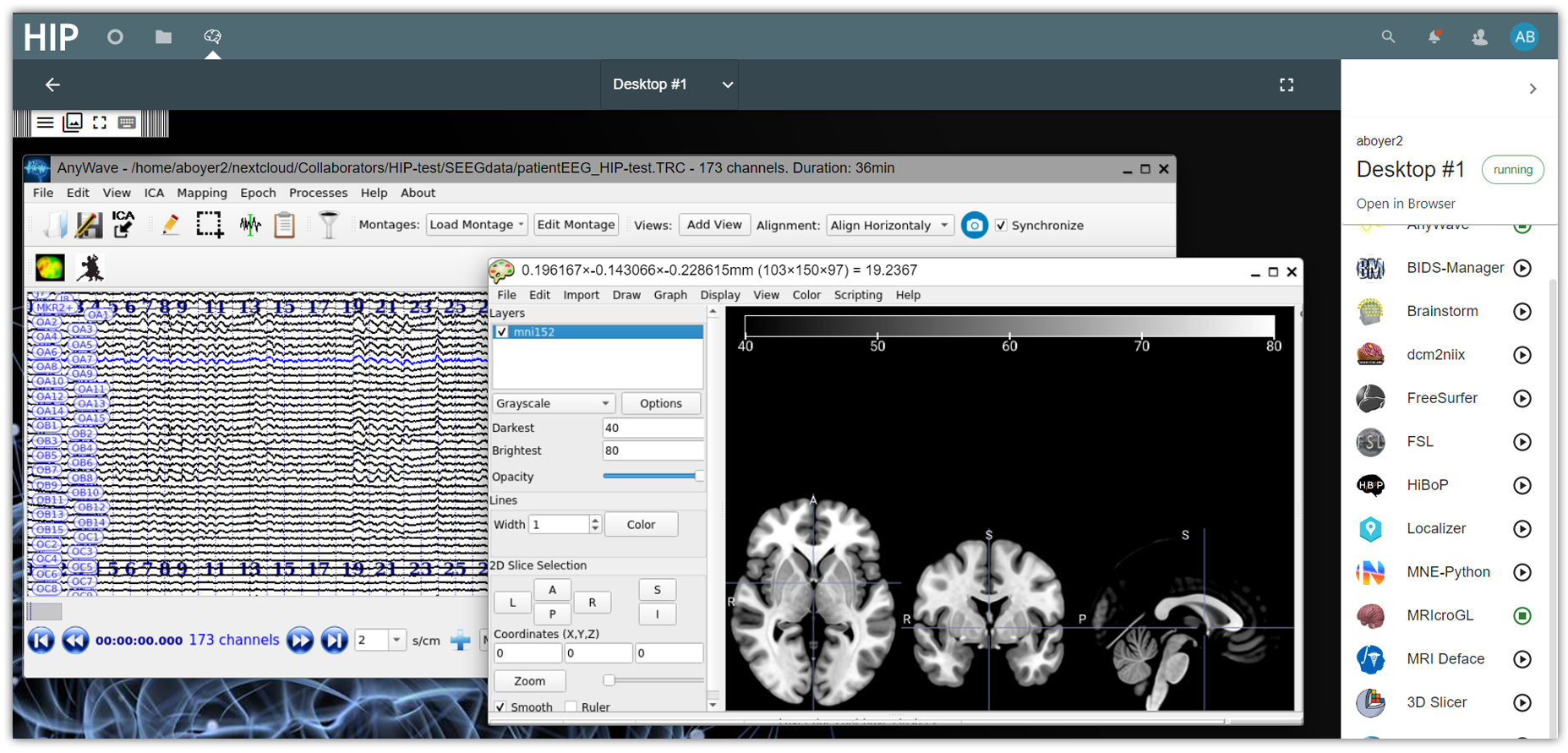Click the X coordinate input field
This screenshot has height=753, width=1568.
[x=527, y=653]
